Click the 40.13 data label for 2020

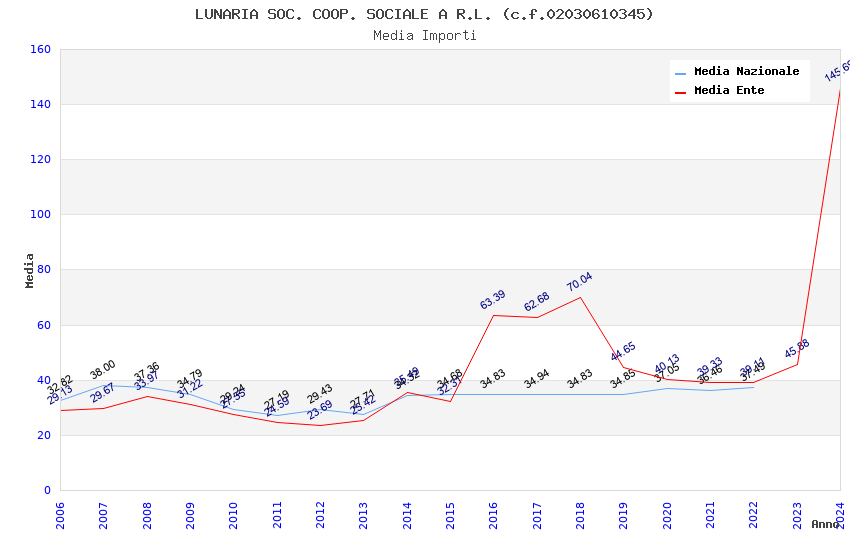[x=667, y=364]
